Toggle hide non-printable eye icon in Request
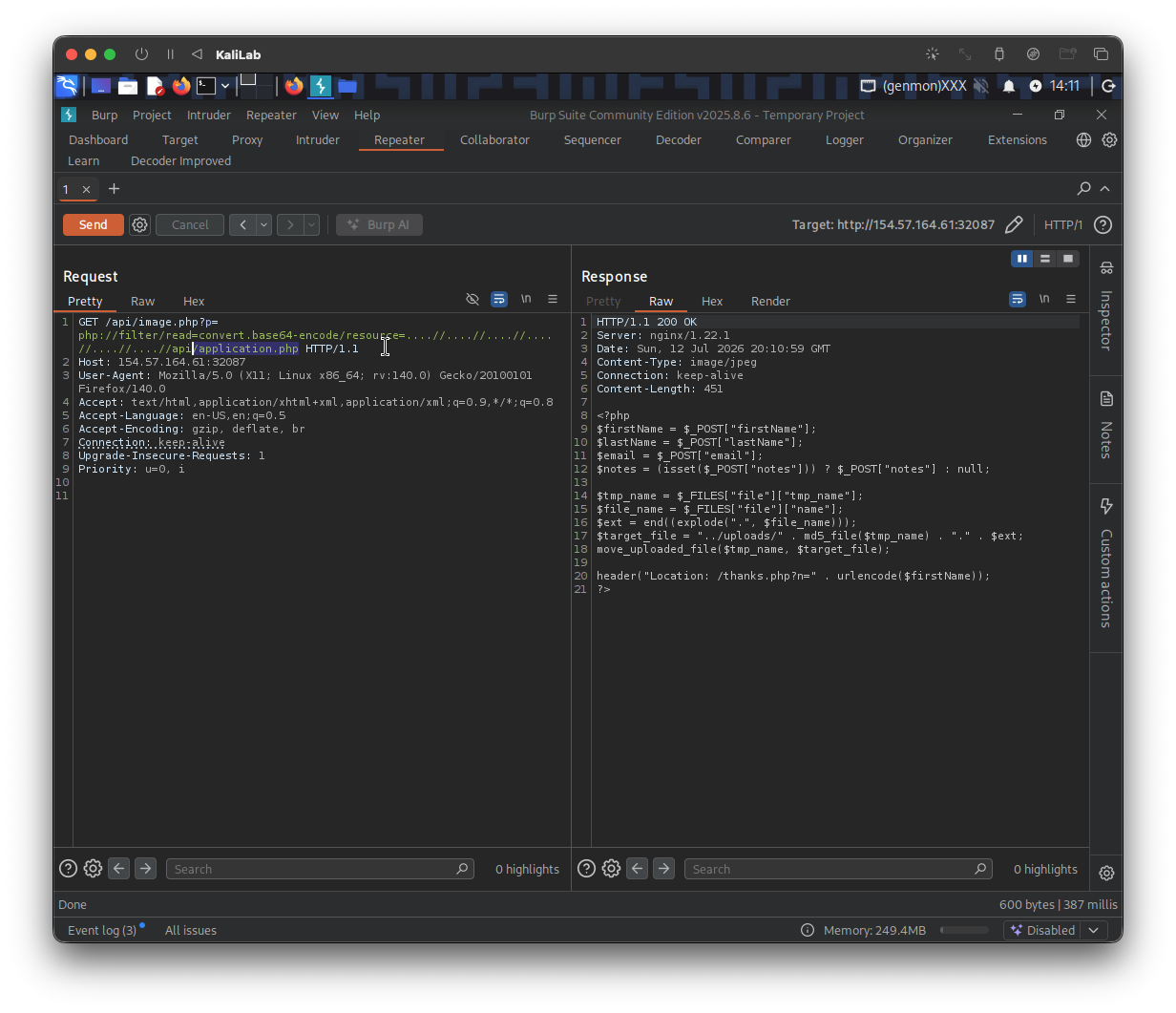This screenshot has height=1013, width=1176. (x=472, y=299)
